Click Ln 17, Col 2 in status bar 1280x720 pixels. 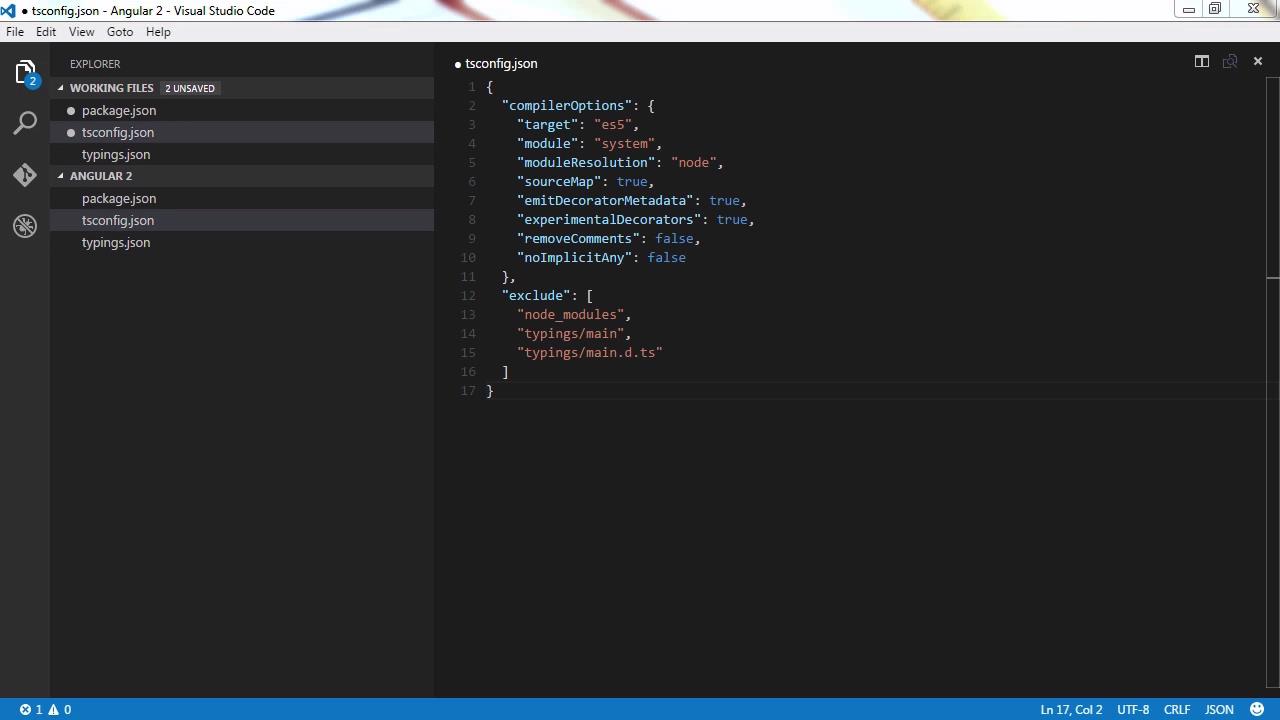click(1071, 709)
